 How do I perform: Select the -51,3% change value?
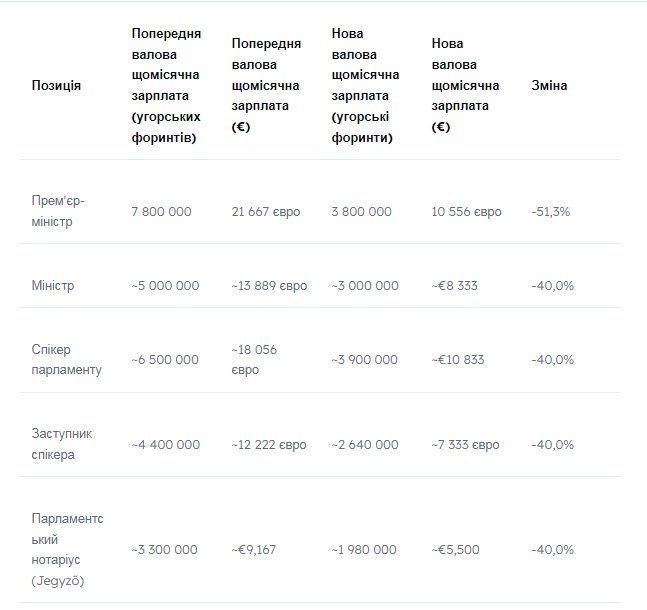[550, 212]
